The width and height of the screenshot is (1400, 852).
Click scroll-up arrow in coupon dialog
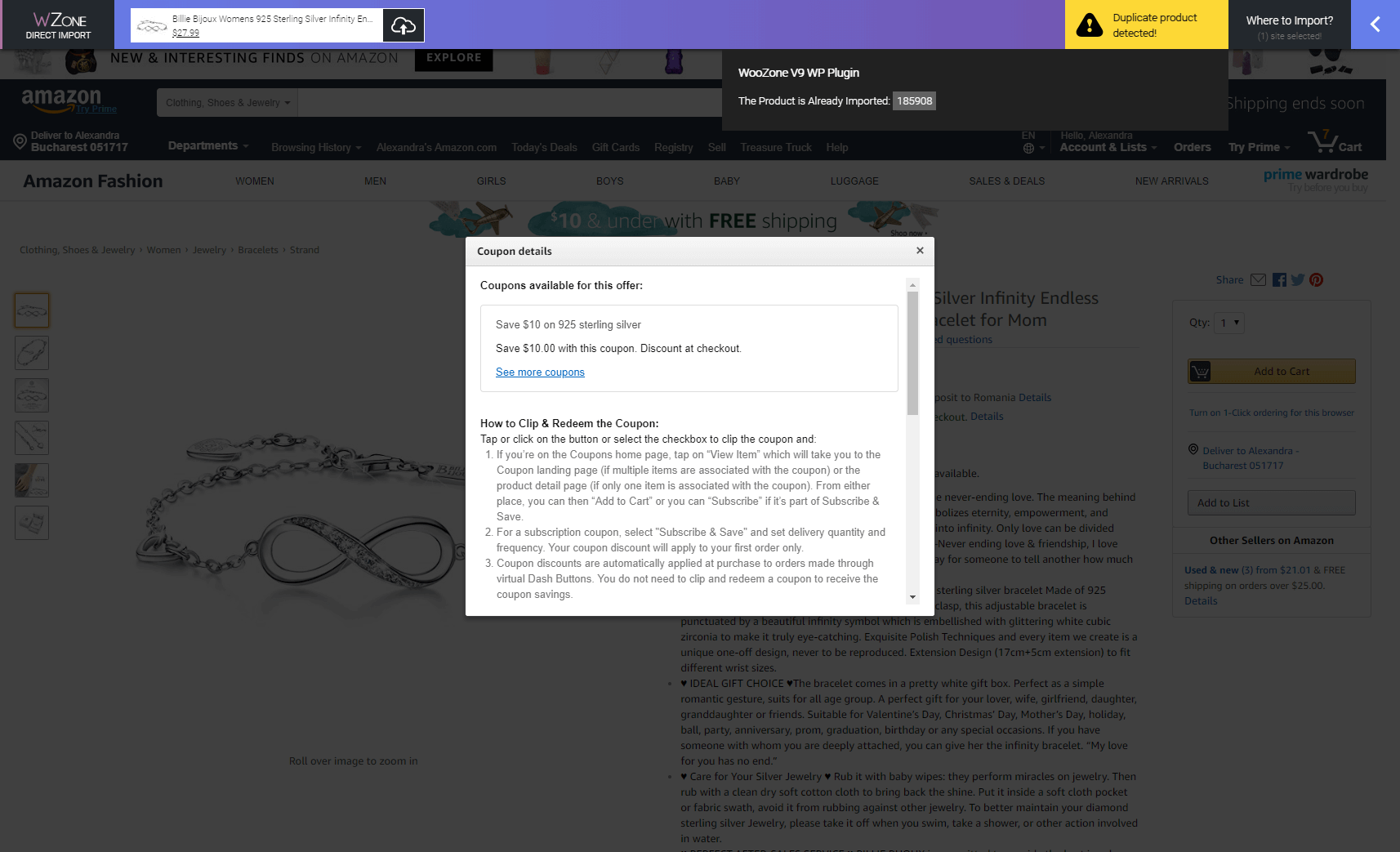click(x=912, y=284)
